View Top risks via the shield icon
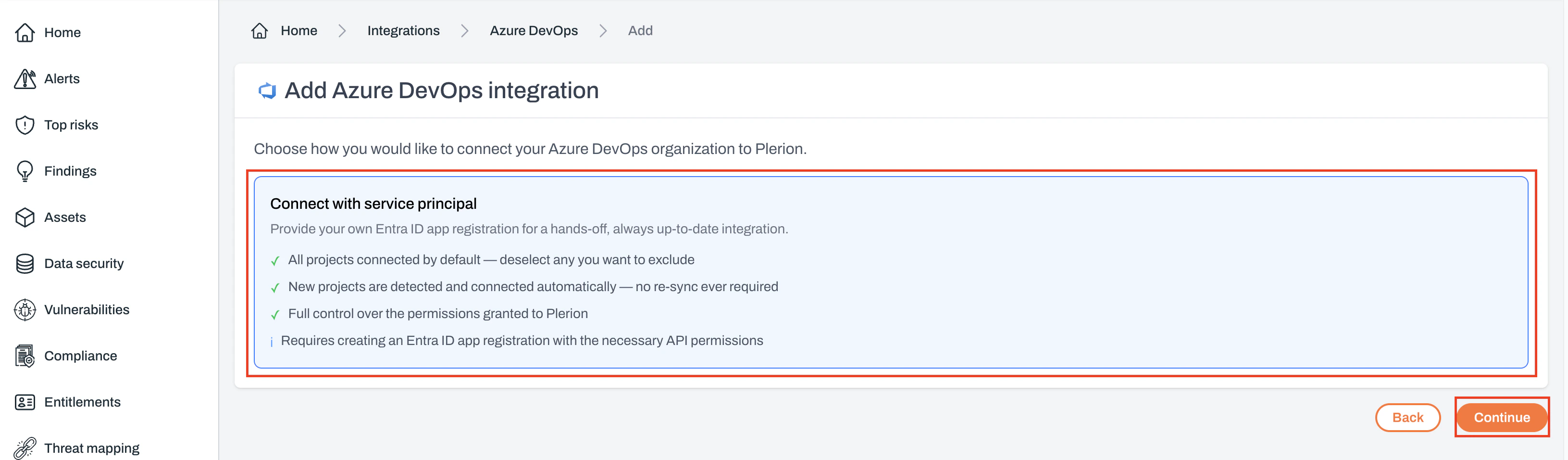 pos(25,125)
